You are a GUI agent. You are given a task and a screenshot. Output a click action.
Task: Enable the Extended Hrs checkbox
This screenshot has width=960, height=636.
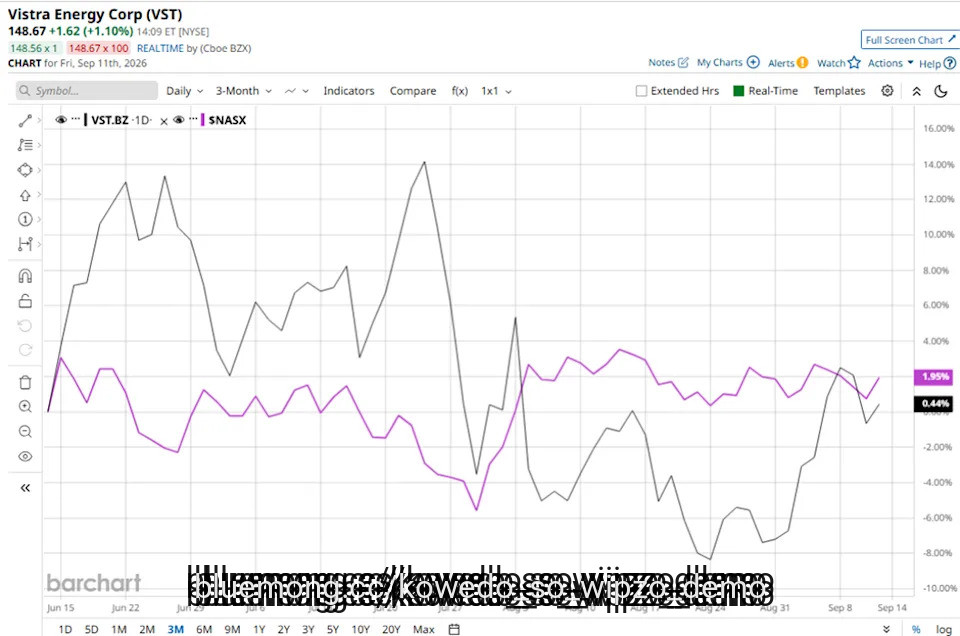coord(641,91)
